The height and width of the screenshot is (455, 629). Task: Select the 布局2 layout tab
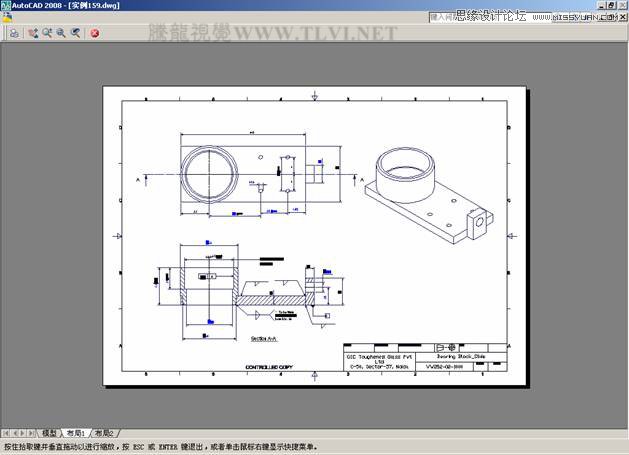pyautogui.click(x=104, y=433)
